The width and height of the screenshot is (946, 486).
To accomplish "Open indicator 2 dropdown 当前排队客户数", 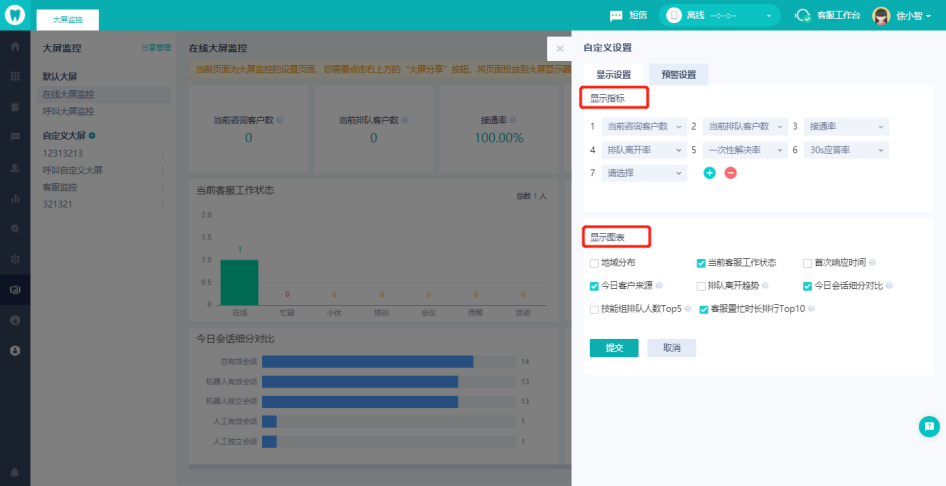I will click(x=746, y=127).
